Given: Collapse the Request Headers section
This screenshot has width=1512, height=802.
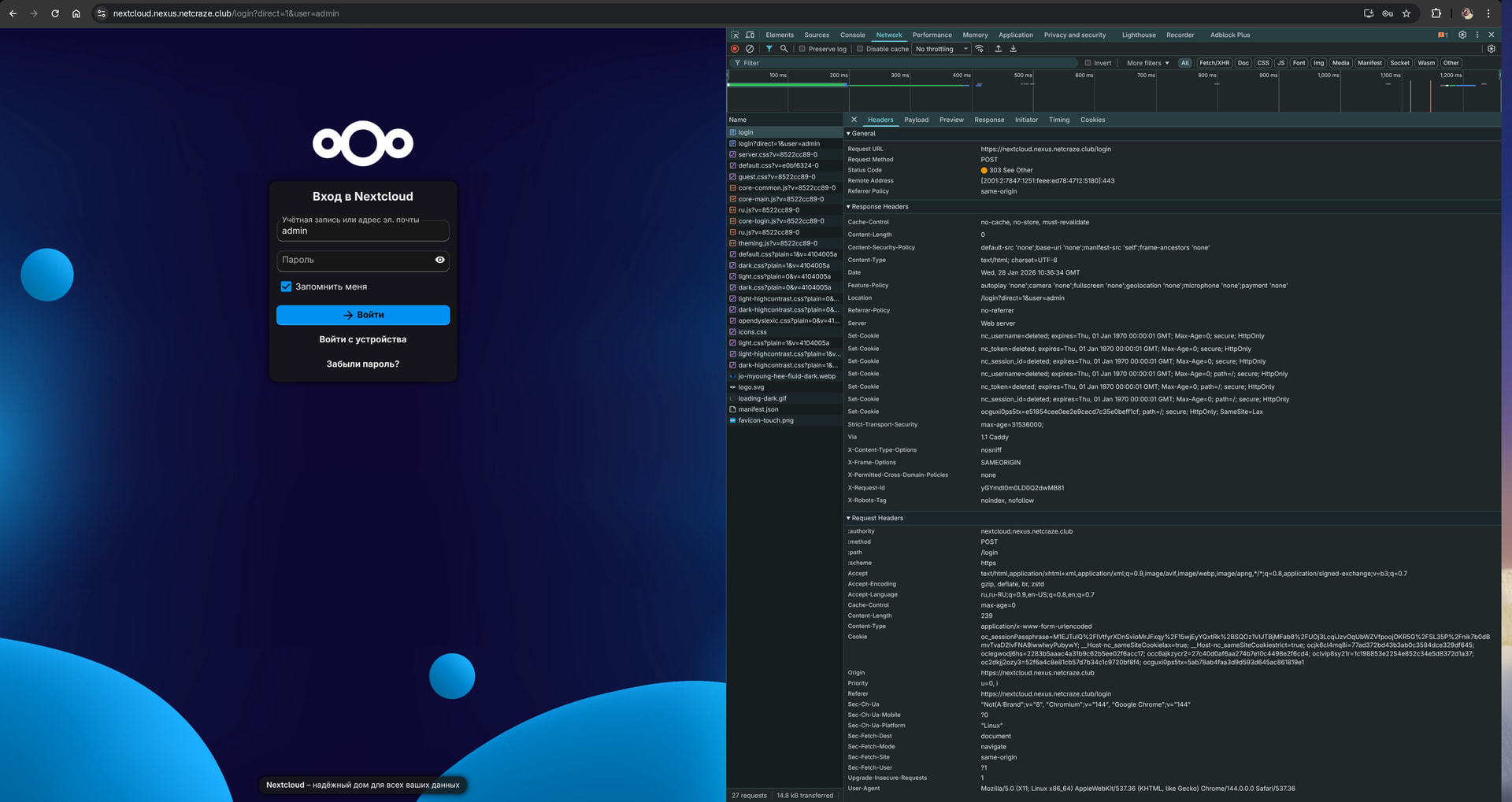Looking at the screenshot, I should pos(876,518).
